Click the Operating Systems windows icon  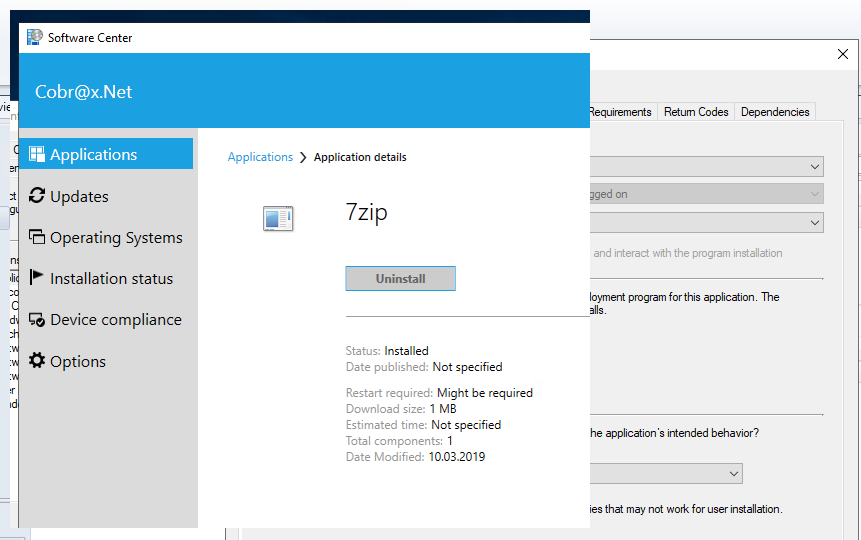tap(37, 237)
